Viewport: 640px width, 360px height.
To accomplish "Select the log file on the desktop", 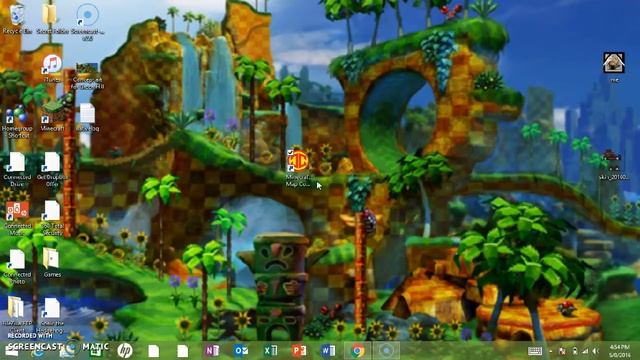I will click(x=87, y=118).
